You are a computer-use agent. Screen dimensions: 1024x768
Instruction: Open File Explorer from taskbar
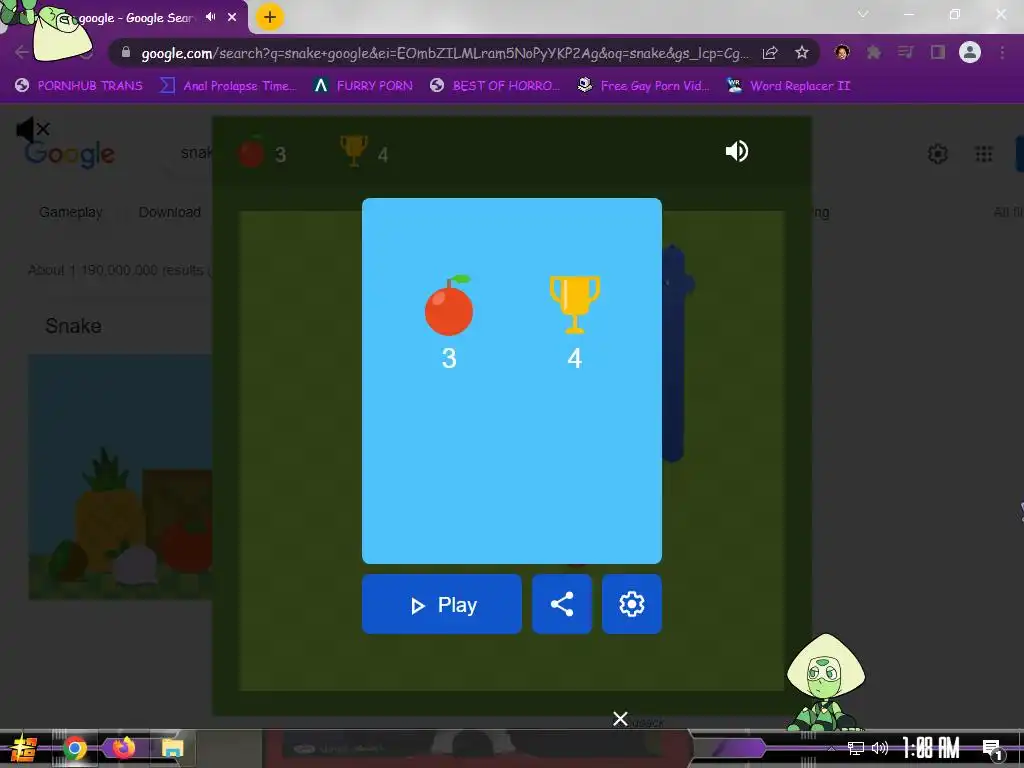click(x=173, y=748)
